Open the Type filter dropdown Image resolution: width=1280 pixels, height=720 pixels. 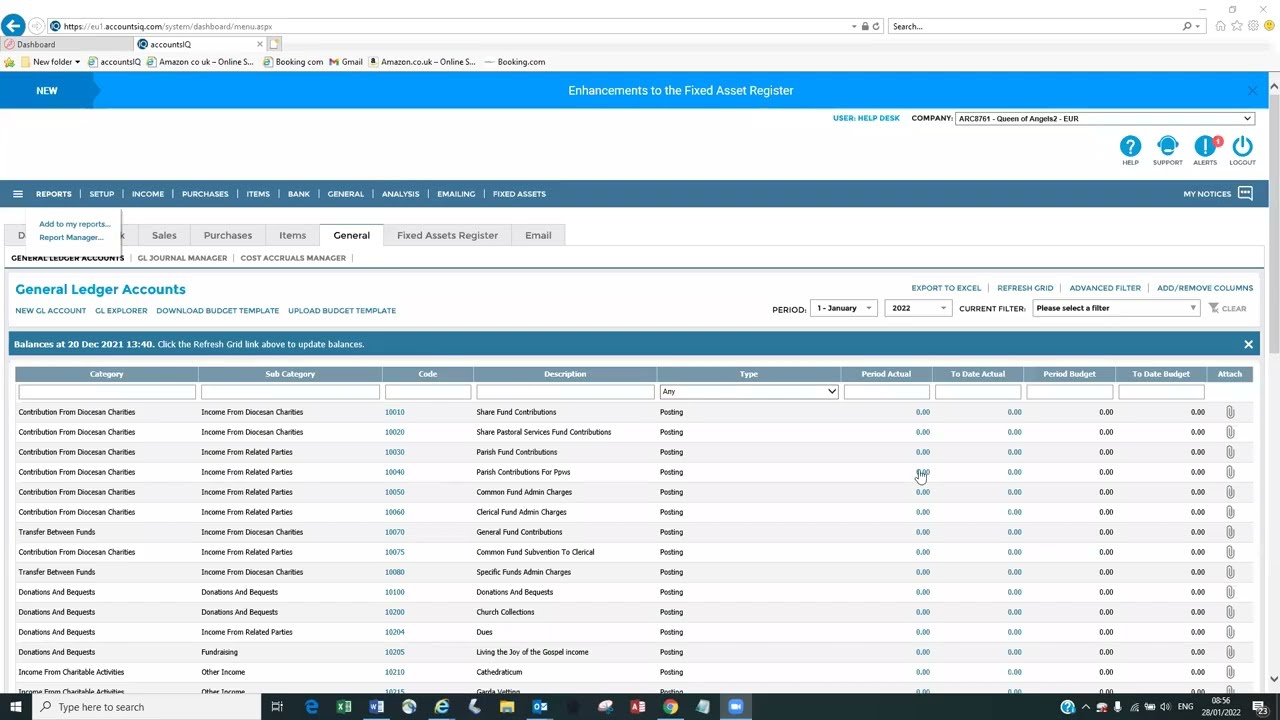coord(748,392)
